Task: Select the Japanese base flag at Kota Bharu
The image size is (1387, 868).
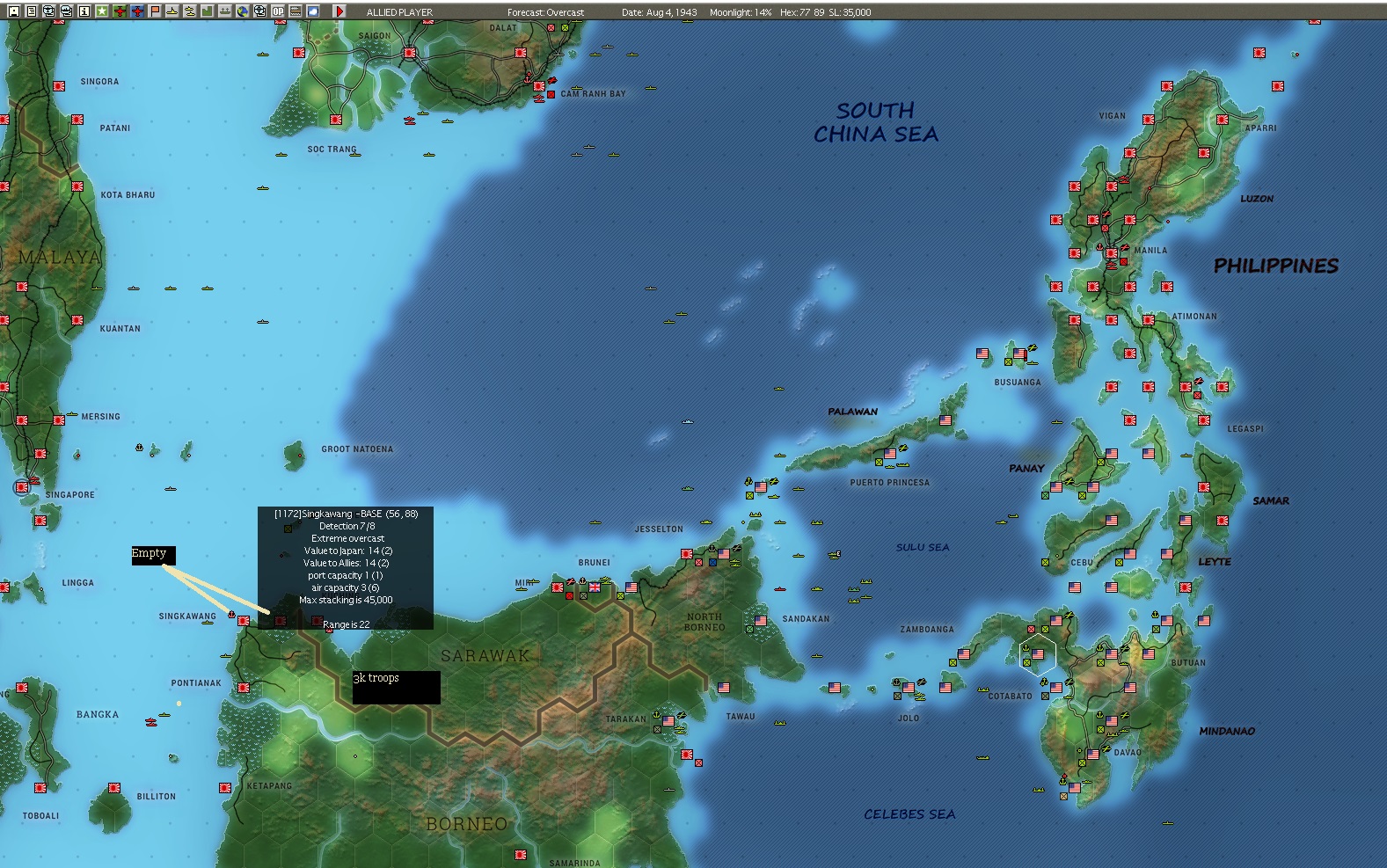Action: 77,186
